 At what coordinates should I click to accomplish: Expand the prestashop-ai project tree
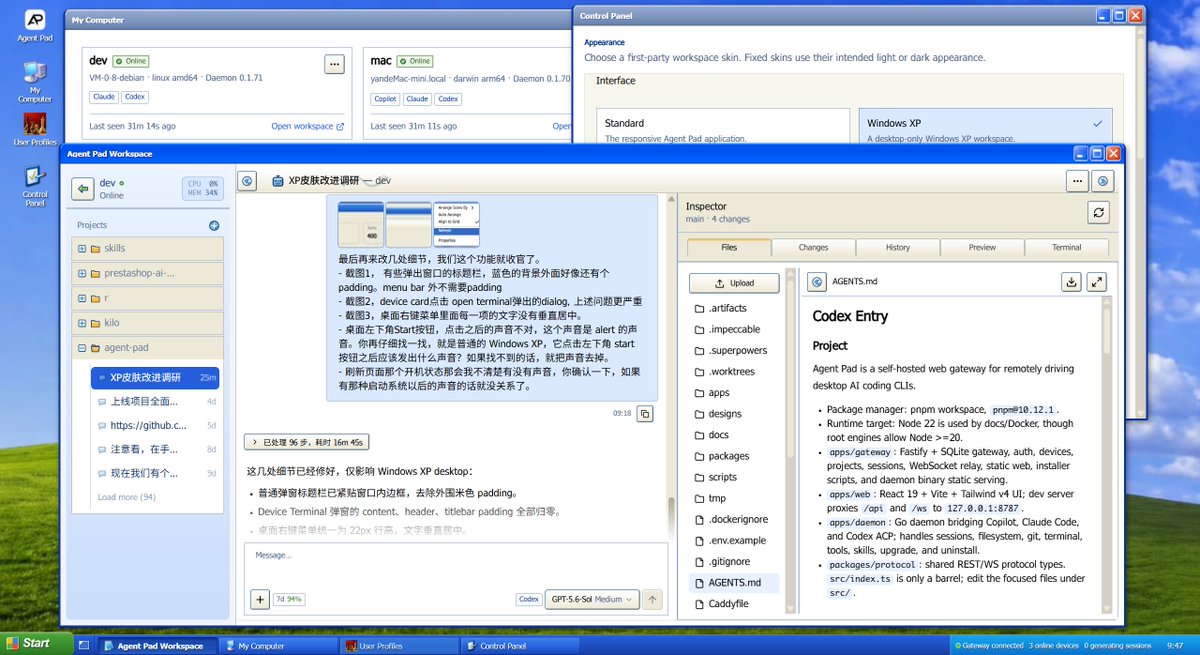[x=82, y=273]
